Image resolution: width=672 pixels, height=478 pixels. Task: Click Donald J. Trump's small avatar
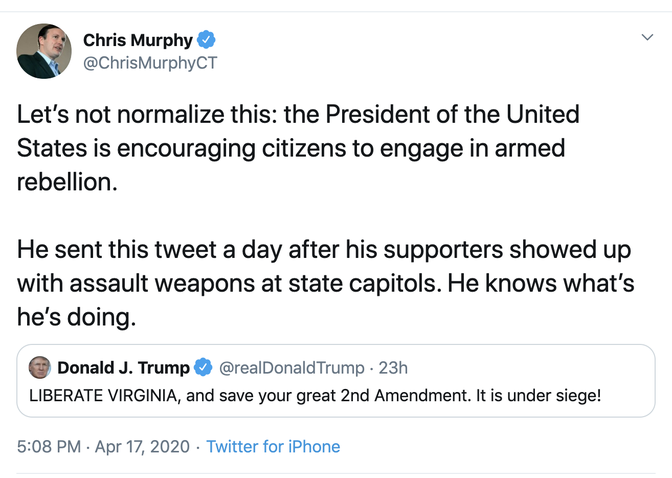coord(41,367)
